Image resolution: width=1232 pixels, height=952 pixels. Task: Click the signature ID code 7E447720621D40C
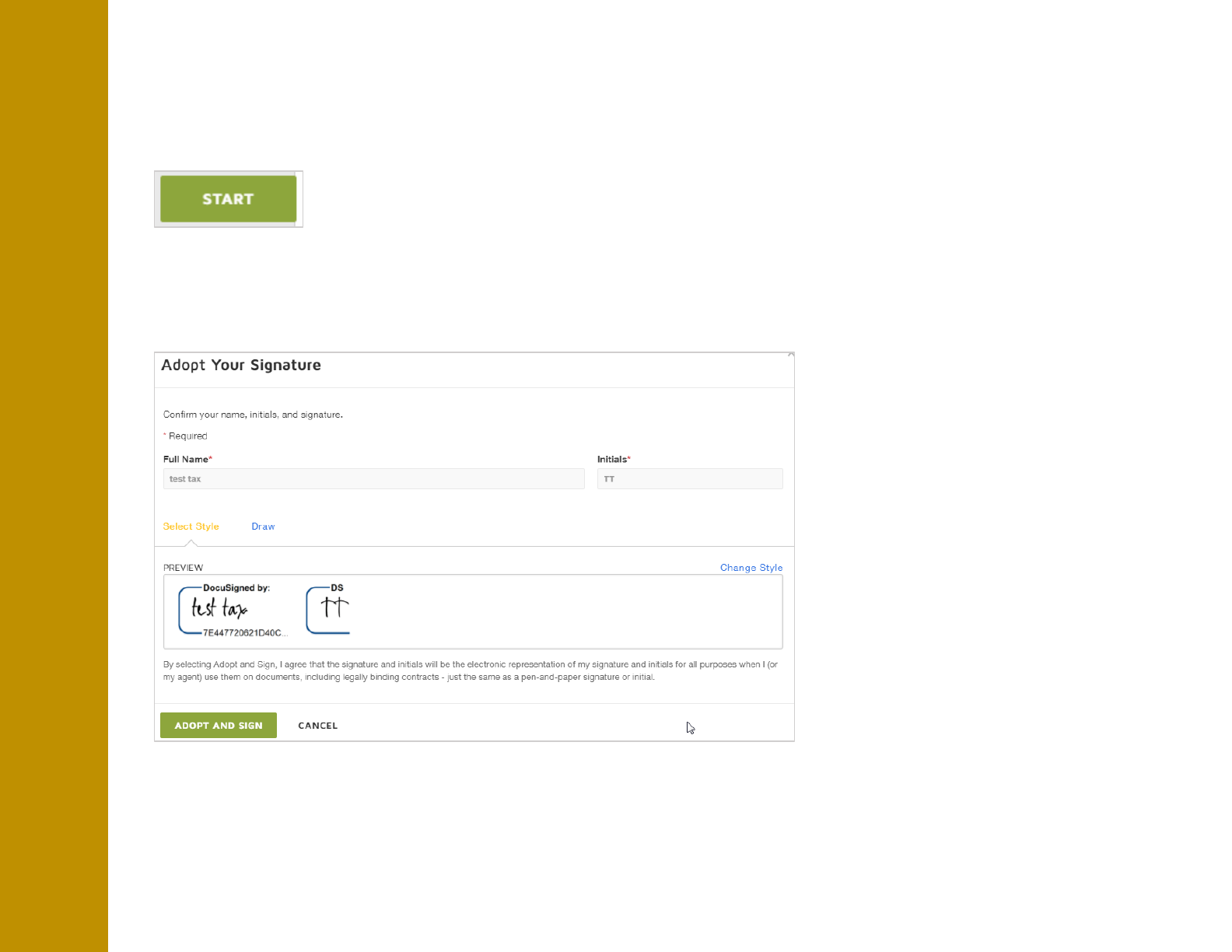tap(243, 633)
